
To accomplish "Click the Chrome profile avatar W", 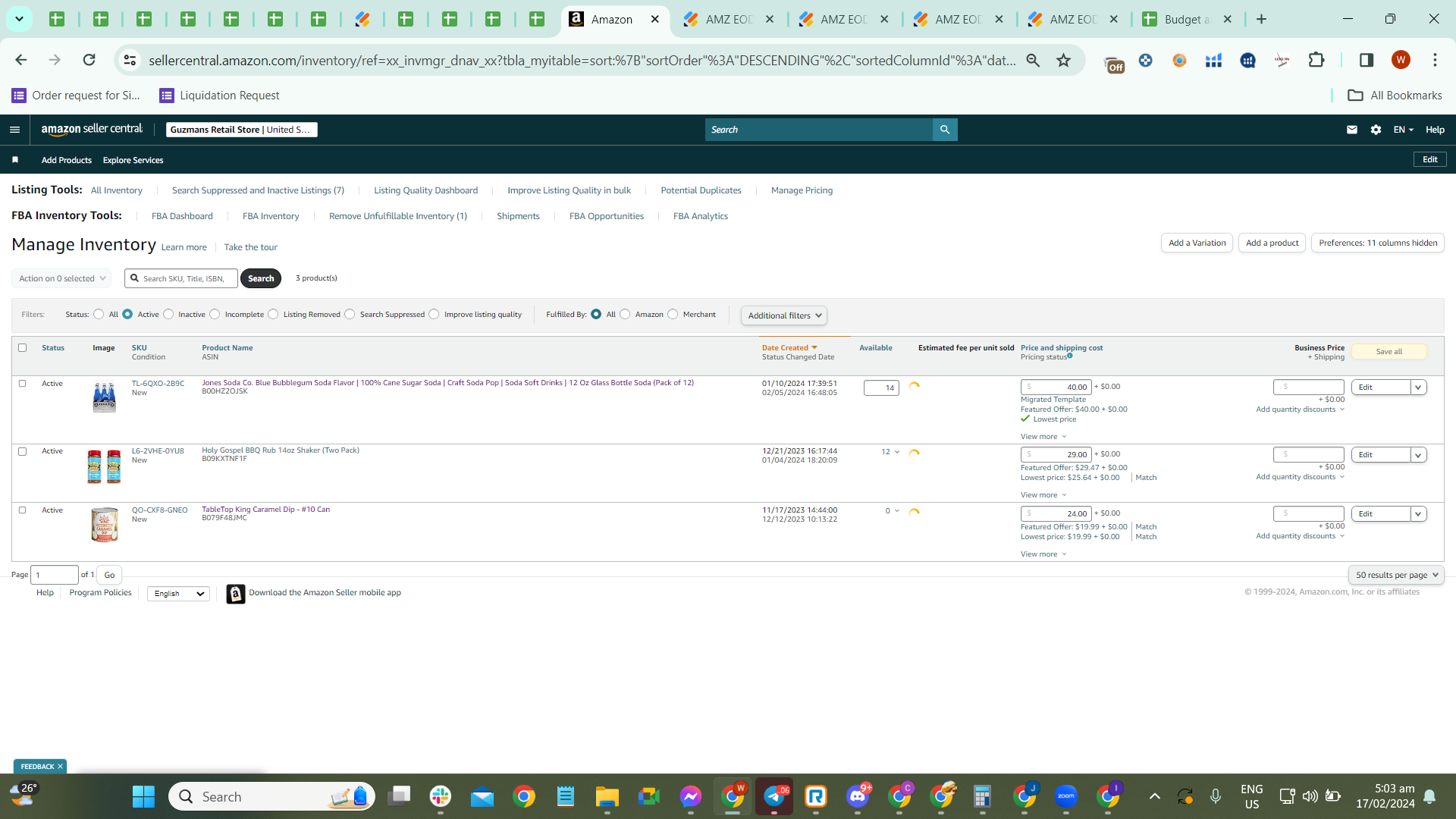I will click(x=1401, y=60).
